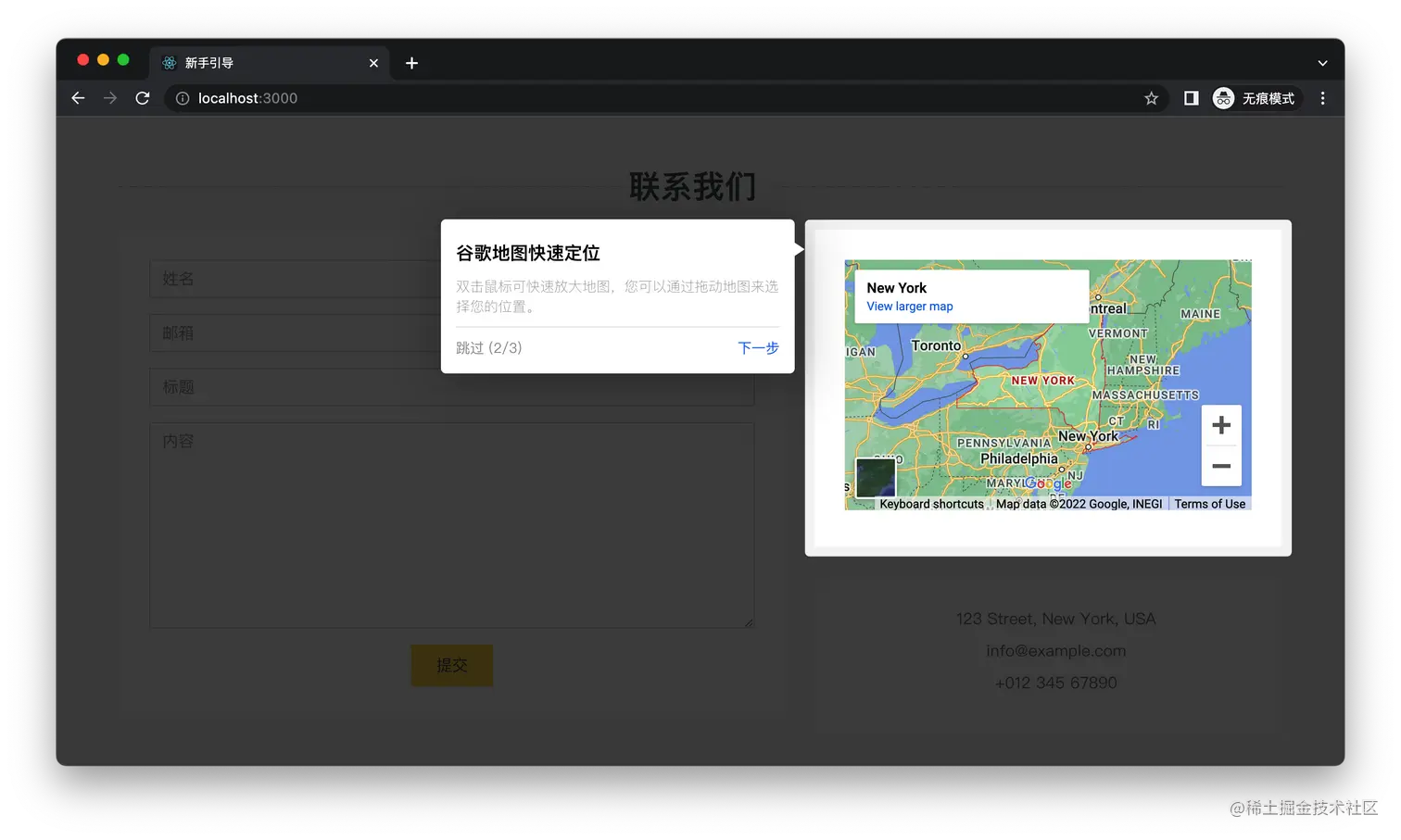The image size is (1401, 840).
Task: Open the map Terms of Use link
Action: 1209,504
